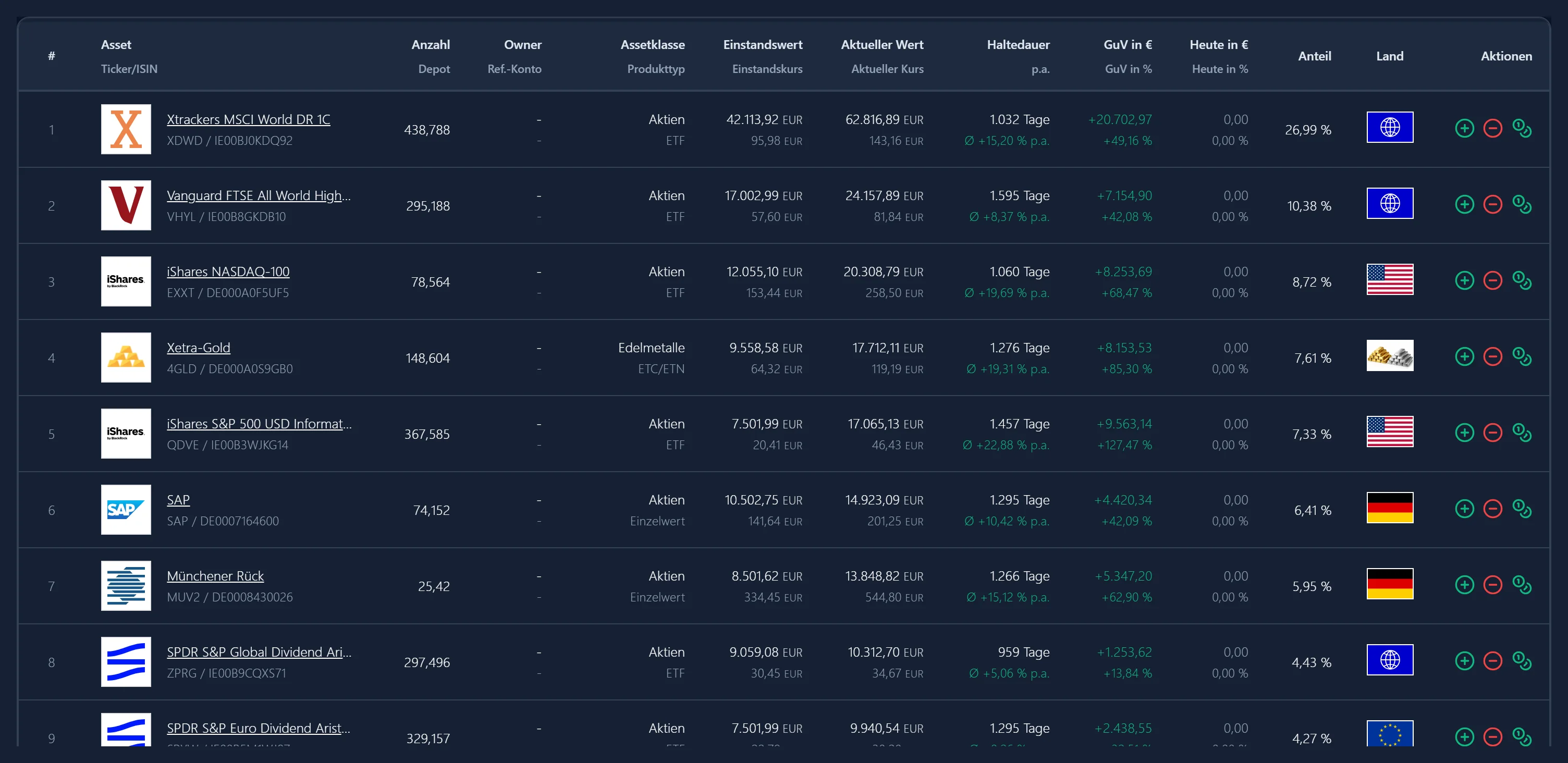Open SPDR S&P Global Dividend Ari link

click(x=259, y=651)
